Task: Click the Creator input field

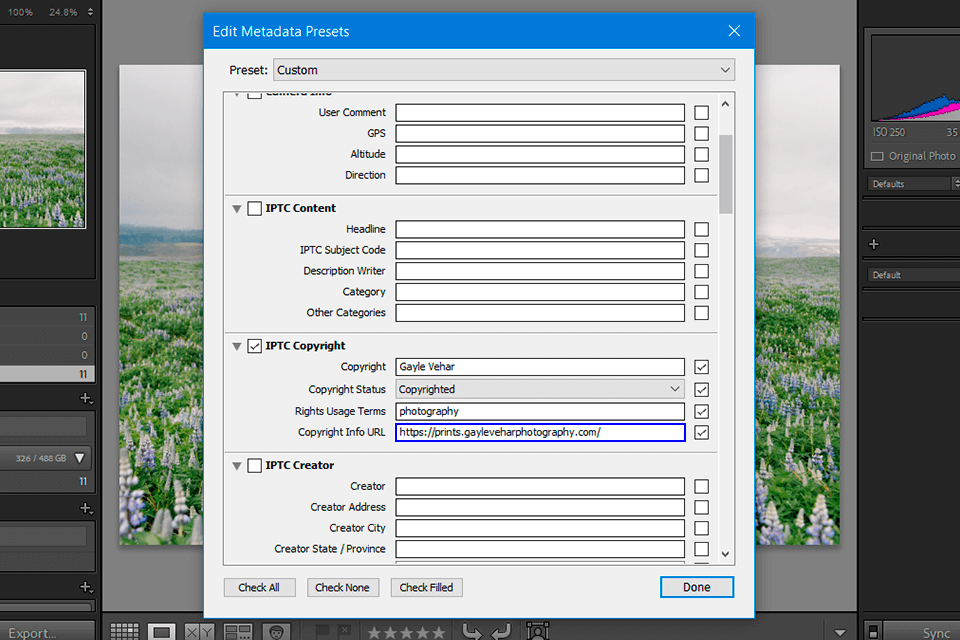Action: [x=540, y=486]
